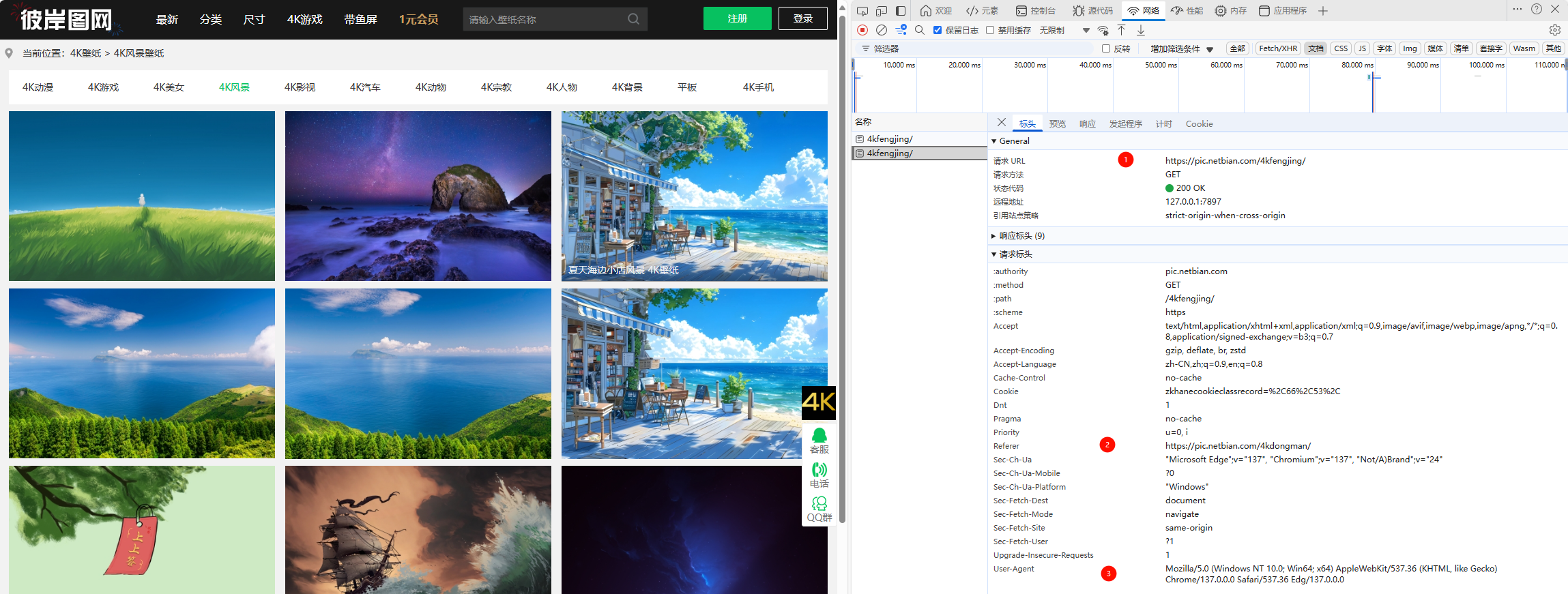Click 客服 customer service icon

tap(819, 441)
